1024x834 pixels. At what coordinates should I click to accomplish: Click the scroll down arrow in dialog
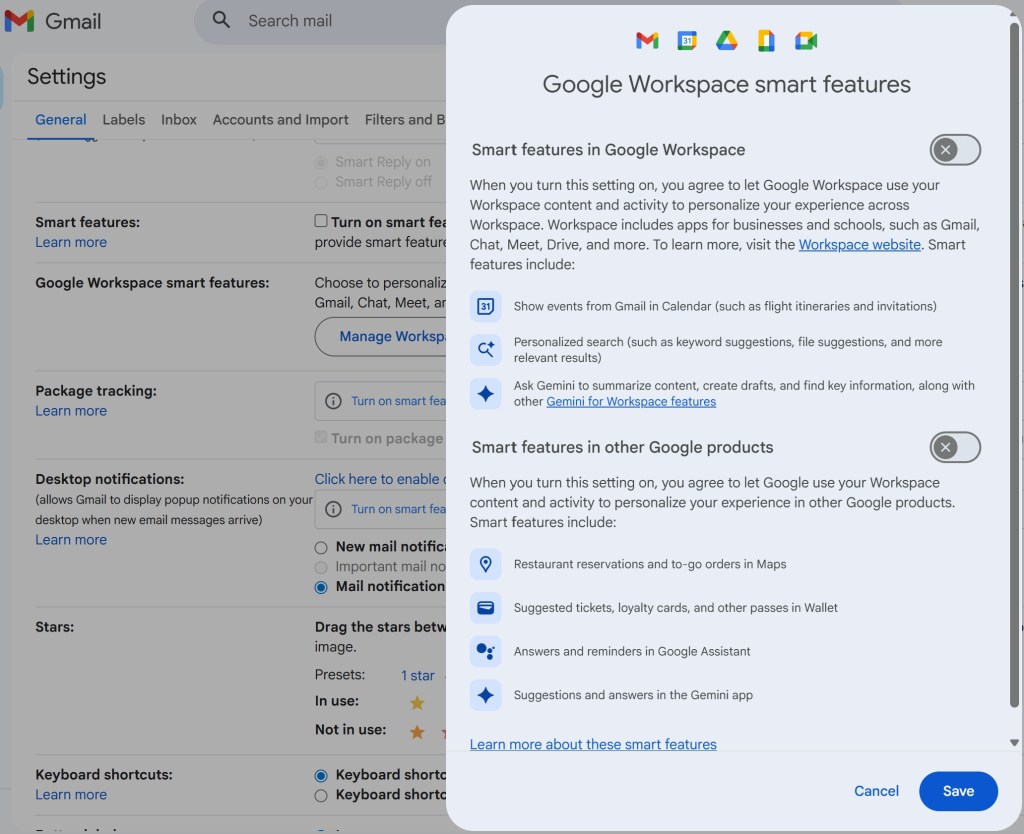(x=1014, y=743)
